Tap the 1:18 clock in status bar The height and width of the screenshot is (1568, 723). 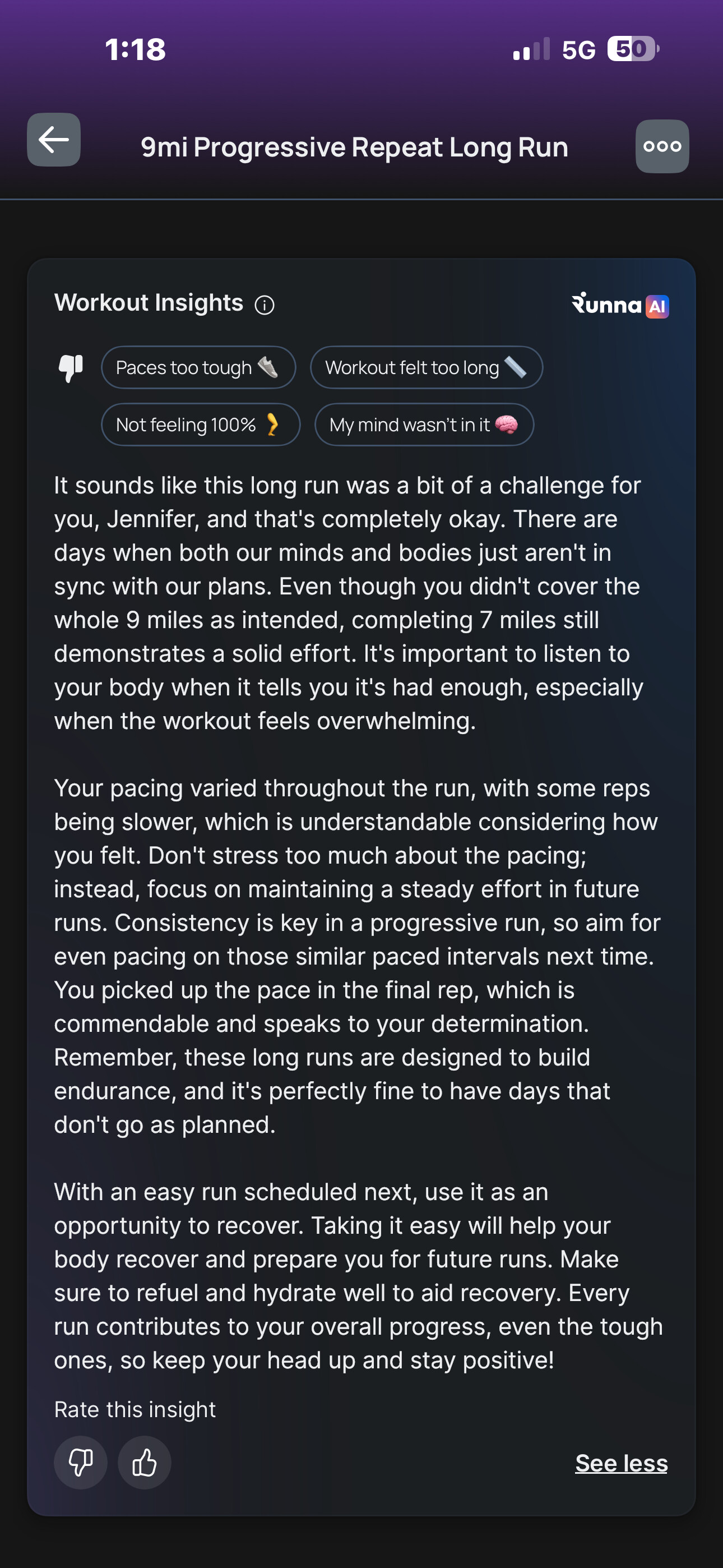click(x=135, y=49)
